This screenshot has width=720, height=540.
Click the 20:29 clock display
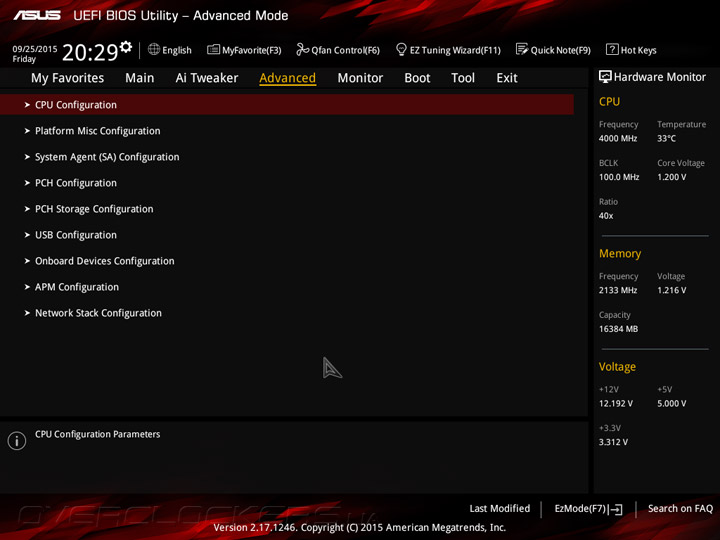[x=90, y=53]
